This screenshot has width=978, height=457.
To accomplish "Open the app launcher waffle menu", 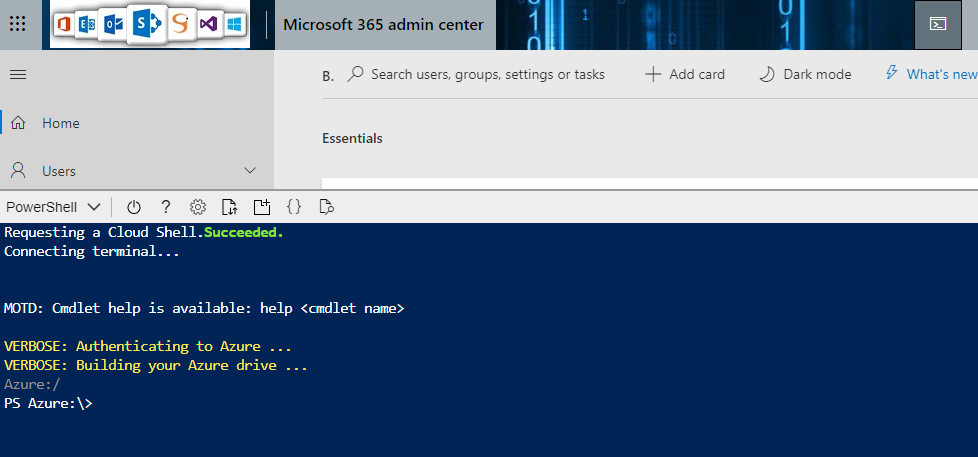I will (17, 24).
